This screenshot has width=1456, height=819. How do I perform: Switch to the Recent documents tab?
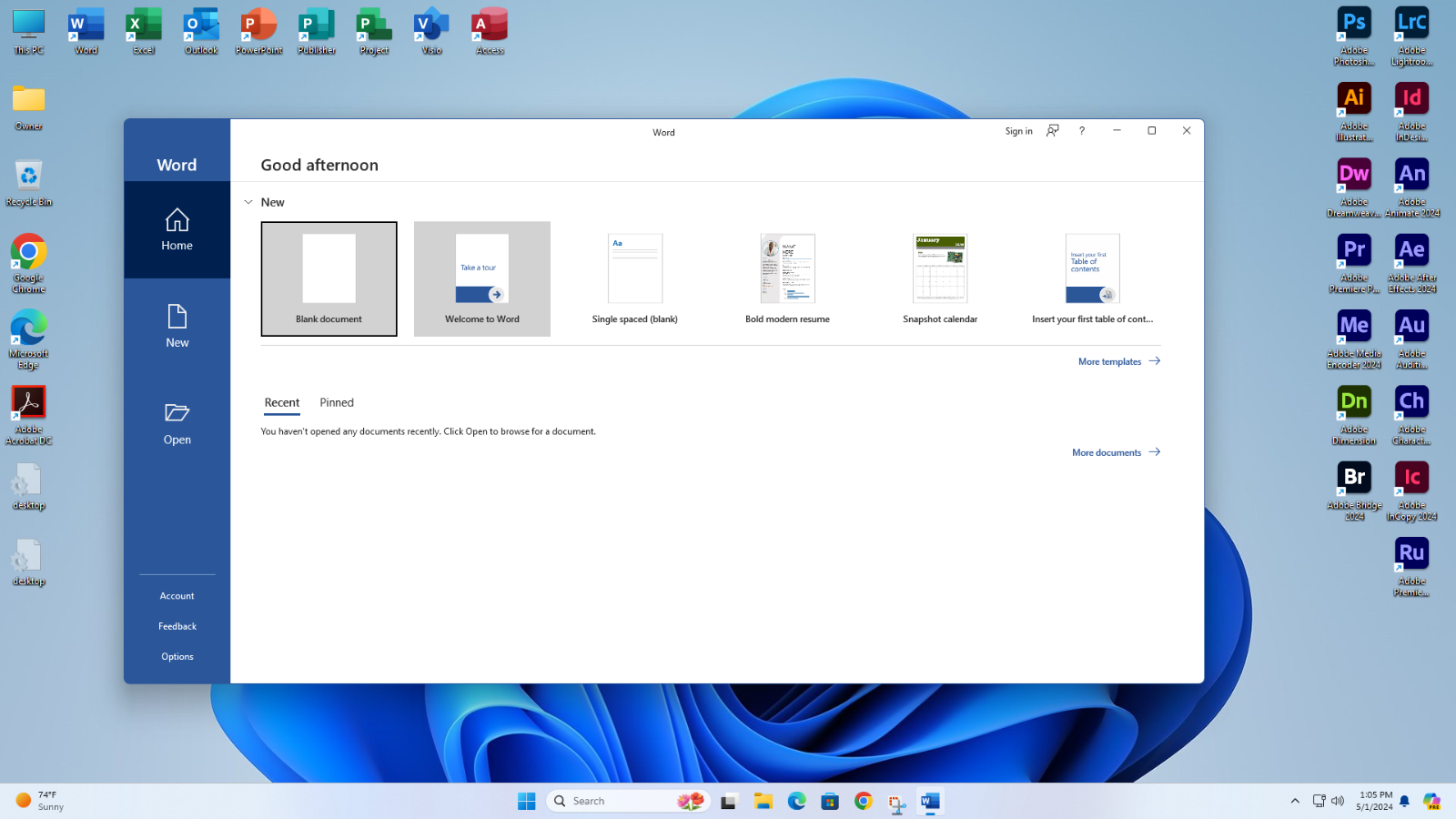[282, 403]
